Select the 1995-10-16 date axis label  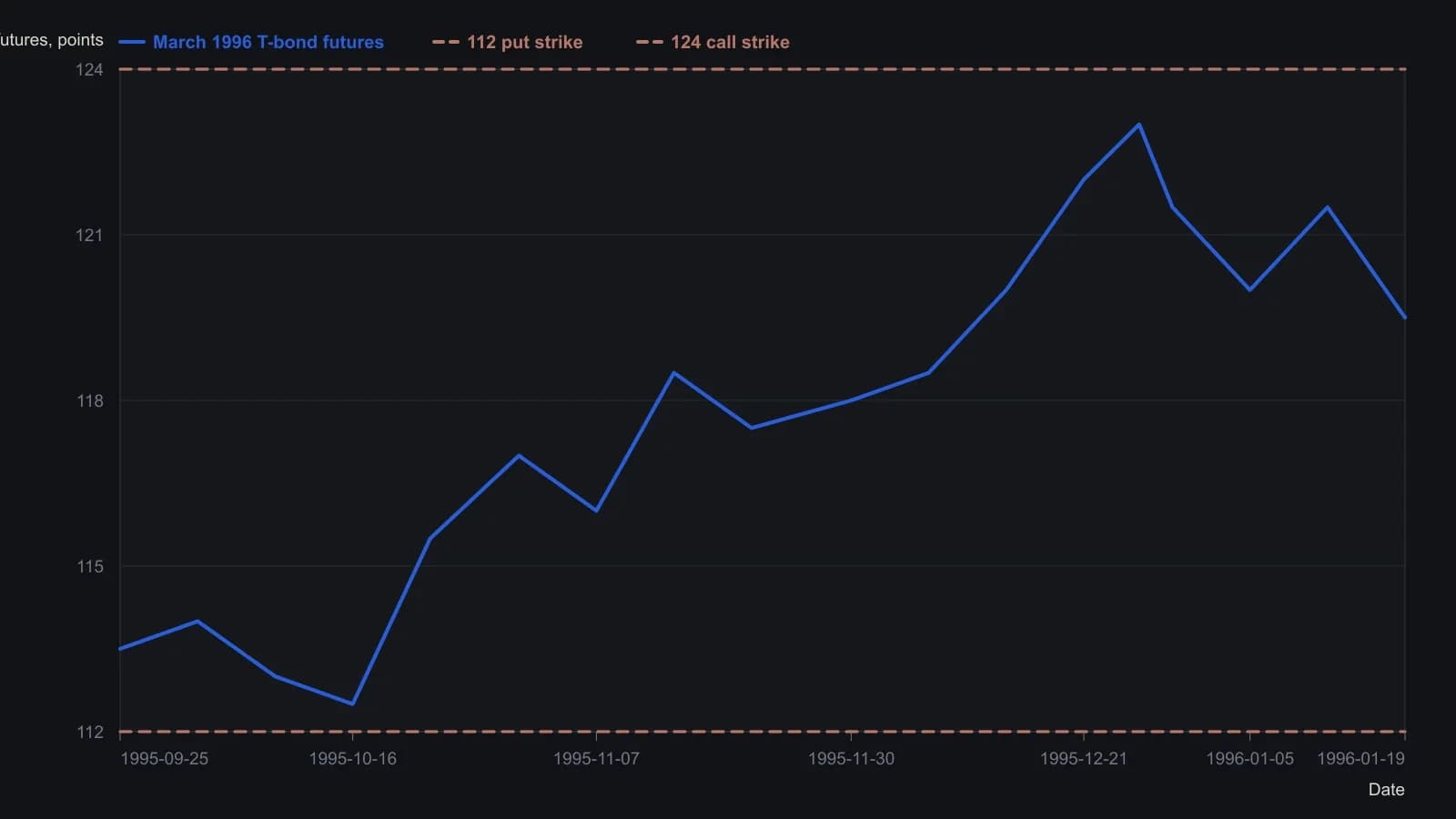(352, 759)
